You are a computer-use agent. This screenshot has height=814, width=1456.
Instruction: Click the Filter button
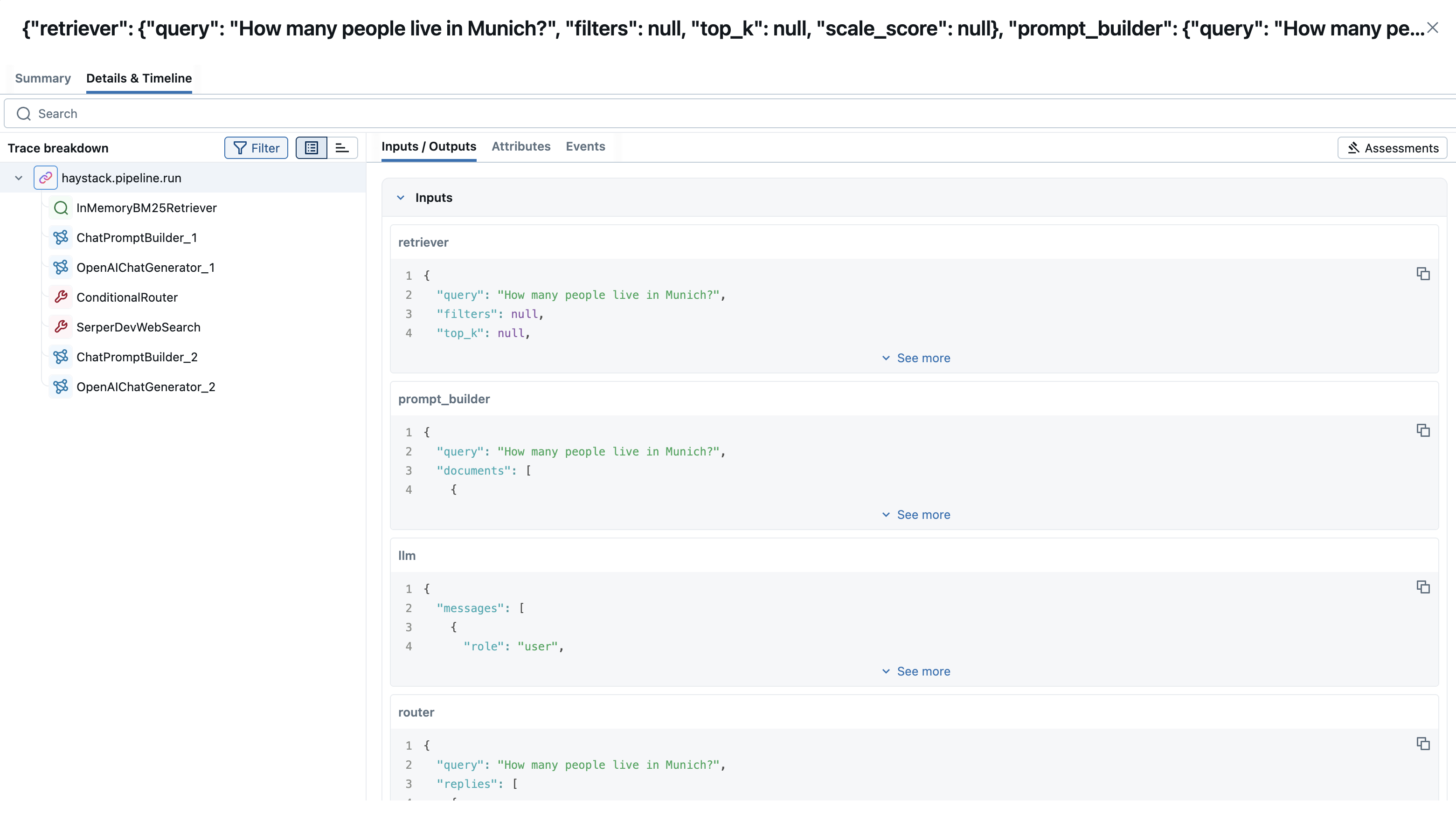click(x=256, y=147)
